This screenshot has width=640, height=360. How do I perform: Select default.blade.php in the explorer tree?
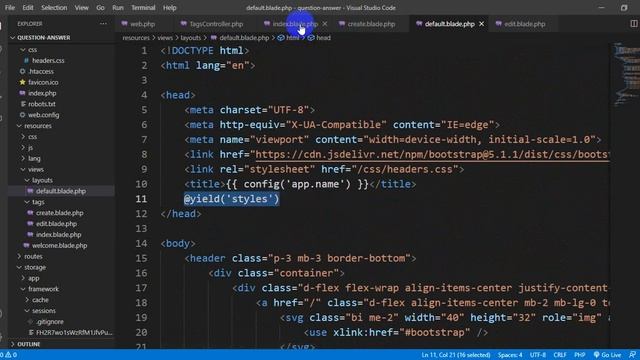(x=61, y=191)
